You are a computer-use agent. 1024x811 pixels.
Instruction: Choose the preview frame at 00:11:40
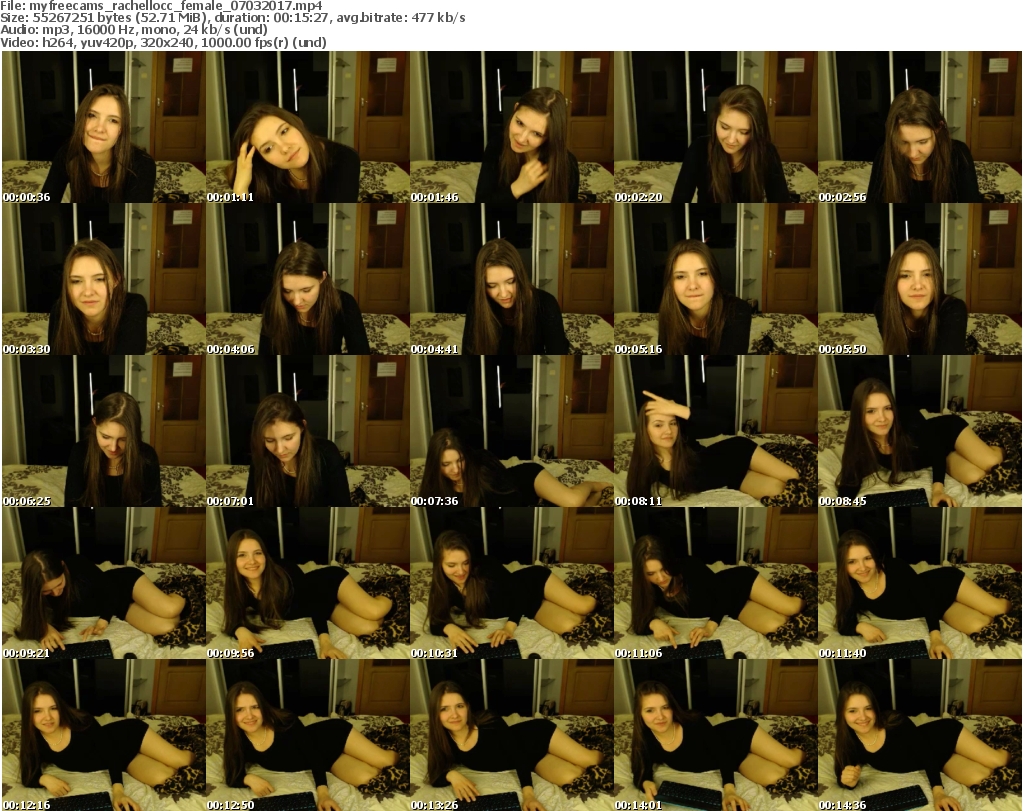(920, 583)
